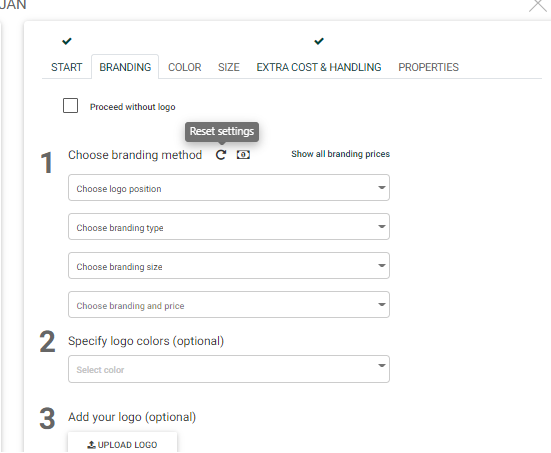The image size is (551, 453).
Task: Click the checkmark above Extra Cost & Handling
Action: pos(319,41)
